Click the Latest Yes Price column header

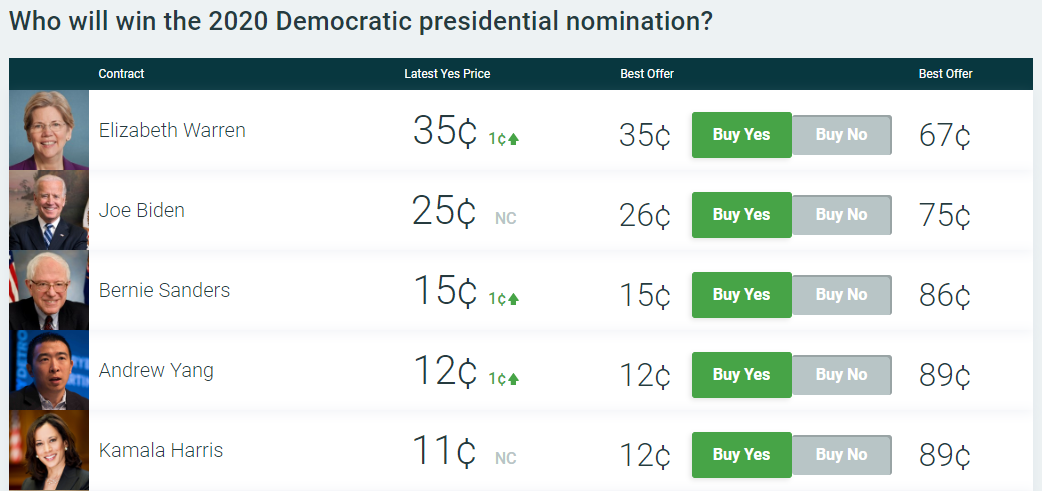point(447,74)
